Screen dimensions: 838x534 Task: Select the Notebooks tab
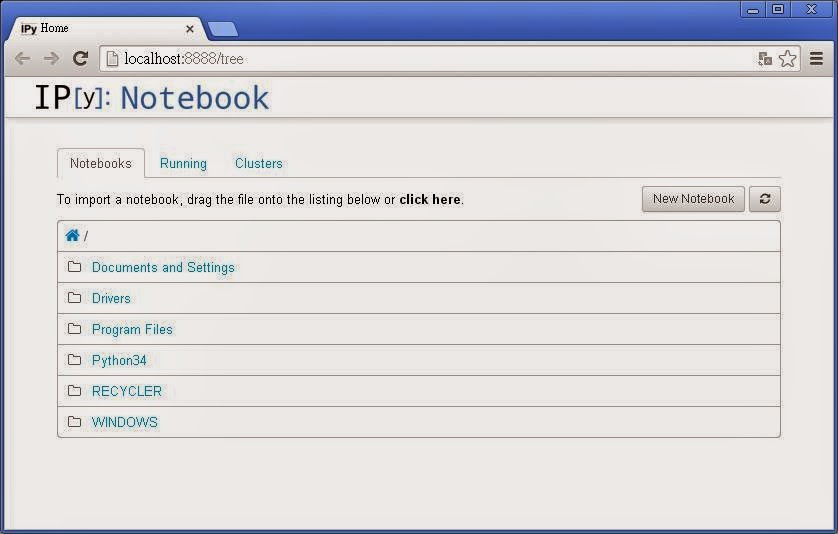[100, 163]
